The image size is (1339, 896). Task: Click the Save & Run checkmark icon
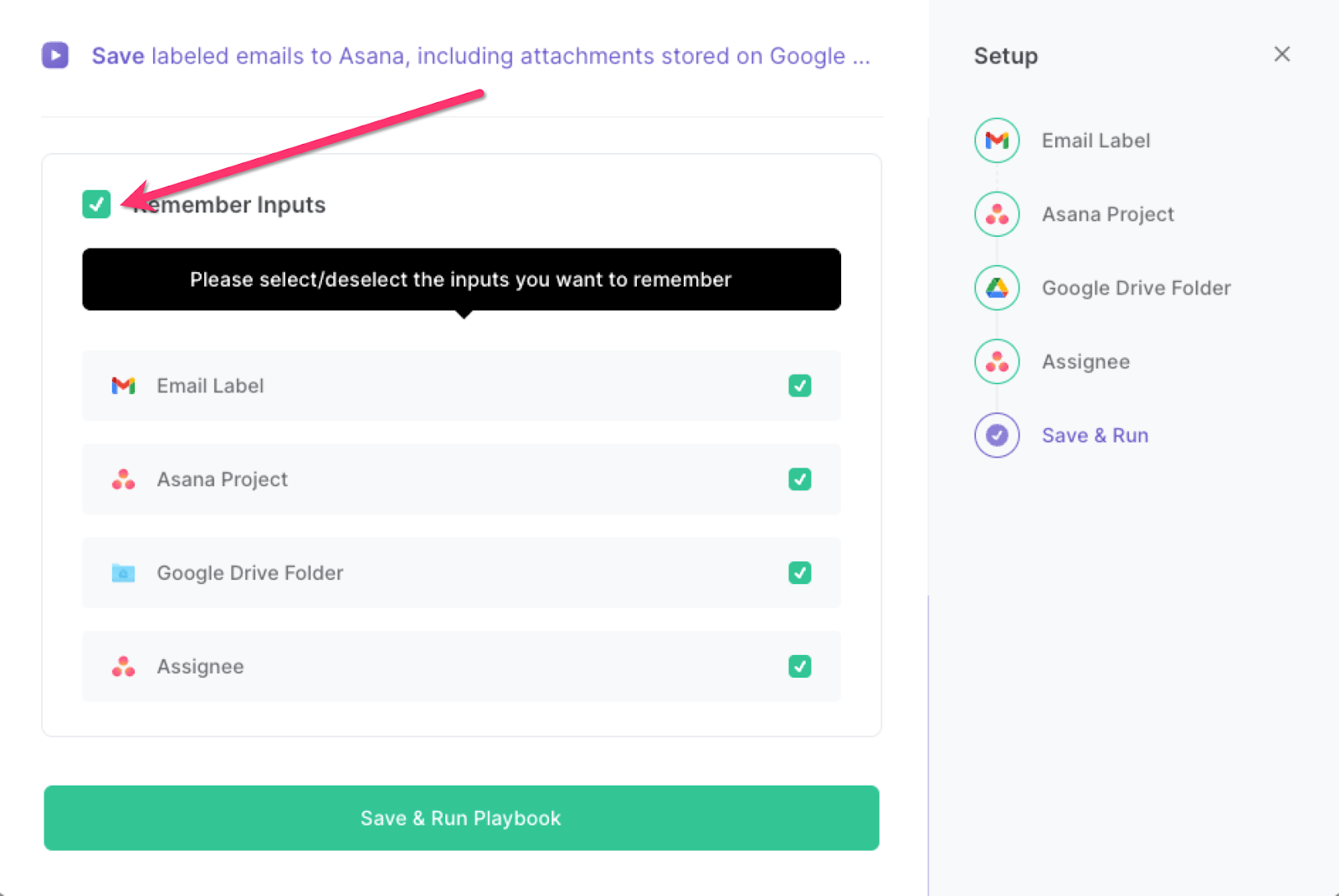[x=997, y=435]
